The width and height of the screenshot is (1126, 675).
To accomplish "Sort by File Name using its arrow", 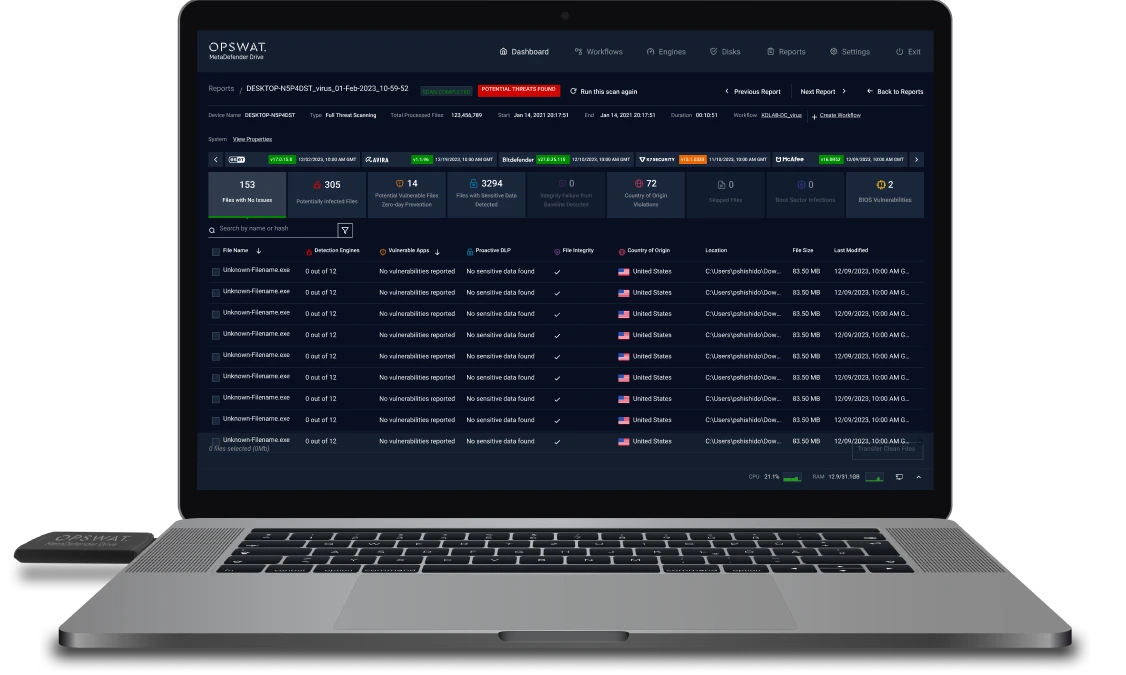I will pyautogui.click(x=259, y=251).
